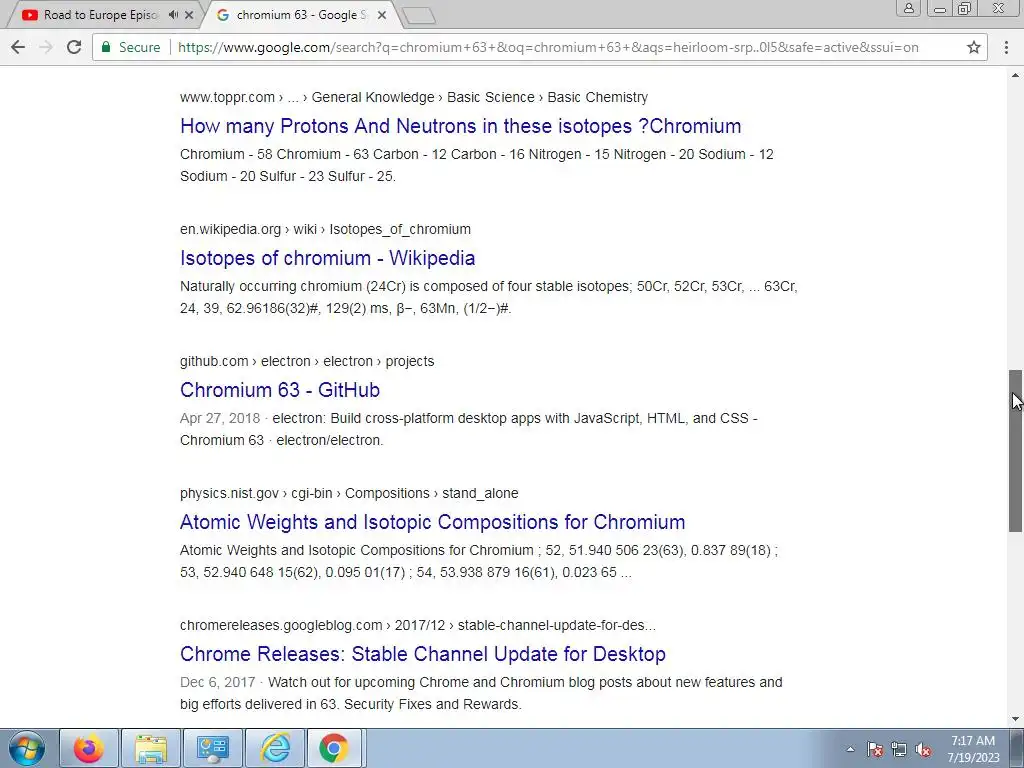Image resolution: width=1024 pixels, height=768 pixels.
Task: Select the chromium 63 - Google Search tab
Action: point(301,14)
